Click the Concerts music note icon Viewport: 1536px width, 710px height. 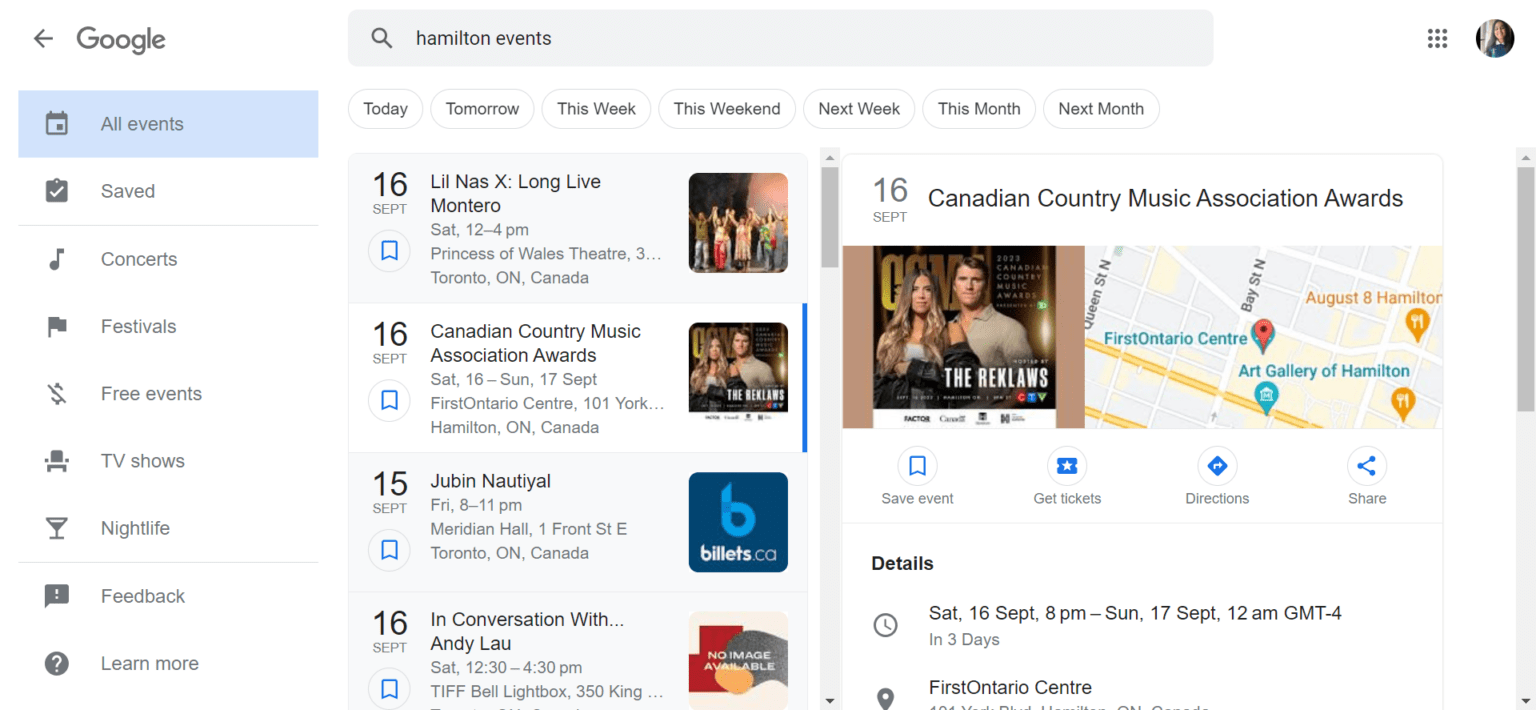tap(57, 259)
